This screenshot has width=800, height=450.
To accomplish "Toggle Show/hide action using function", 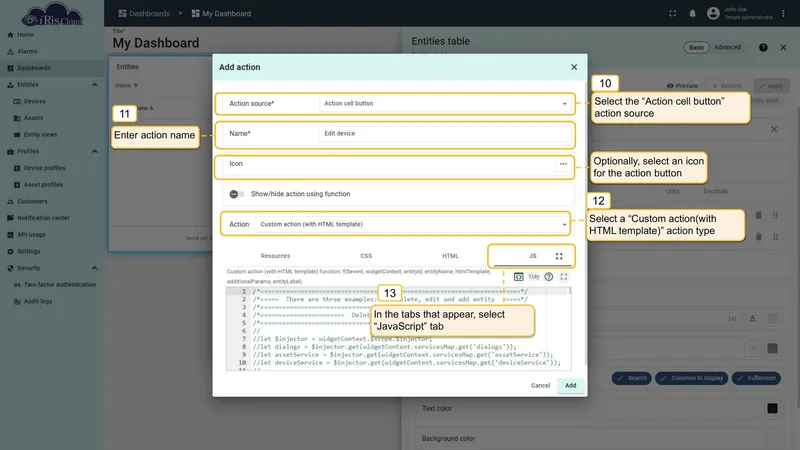I will click(236, 194).
